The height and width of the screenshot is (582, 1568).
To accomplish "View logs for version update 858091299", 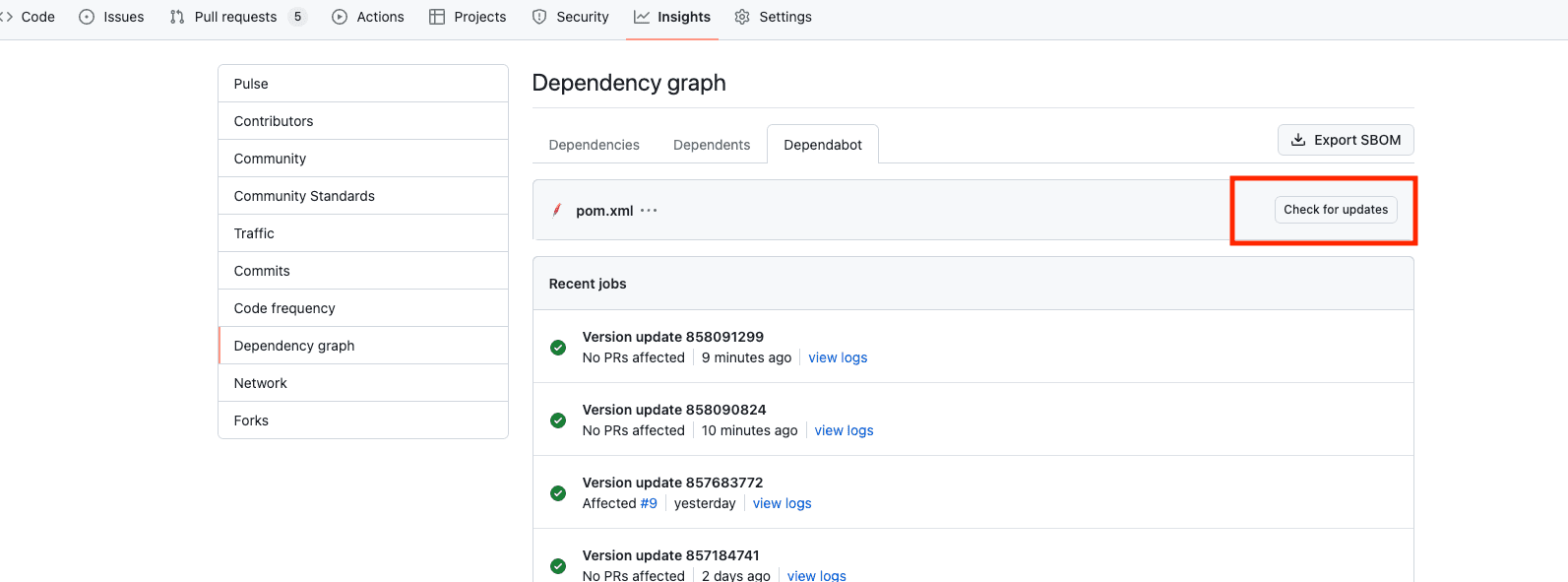I will coord(838,357).
